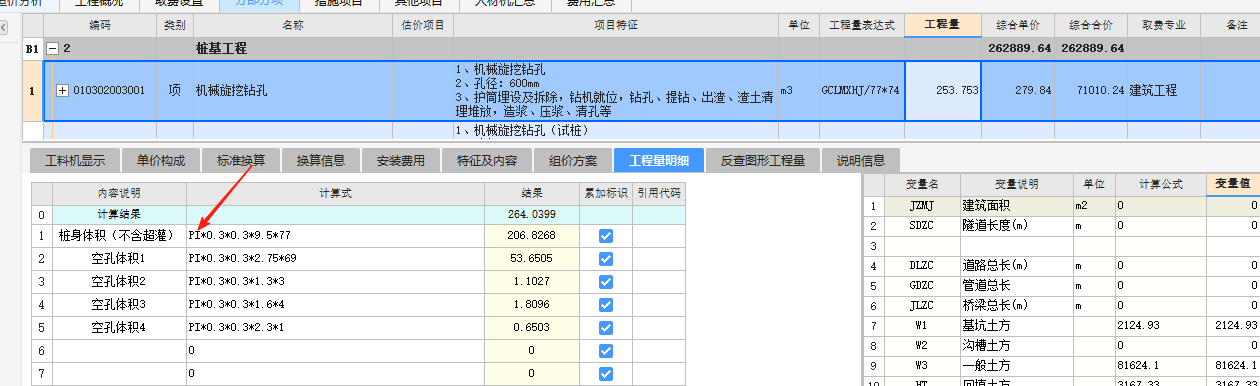This screenshot has height=386, width=1260.
Task: Click the 空孔体积1 description cell
Action: [x=119, y=258]
